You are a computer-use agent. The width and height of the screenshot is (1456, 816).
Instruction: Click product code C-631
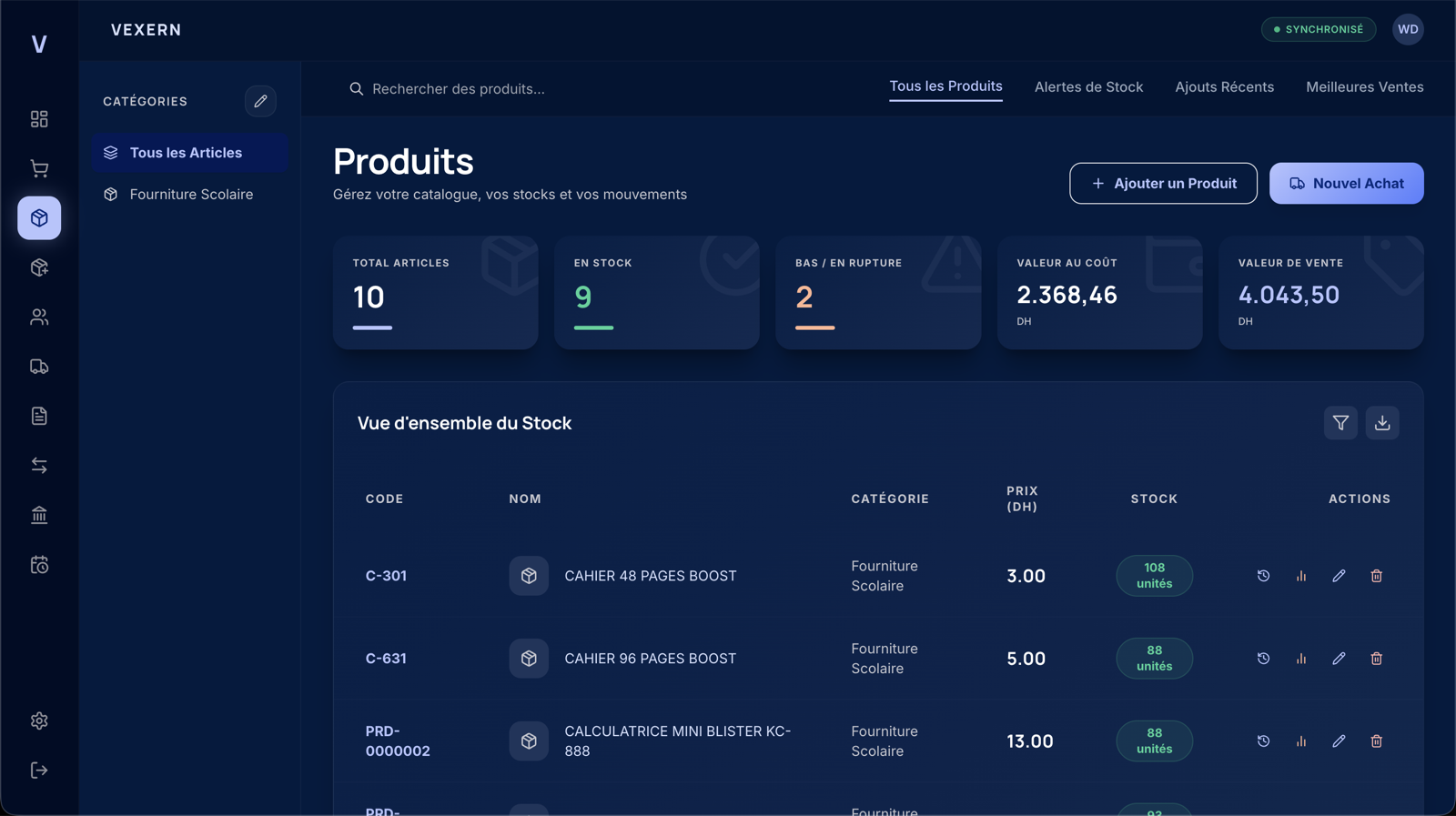point(386,659)
